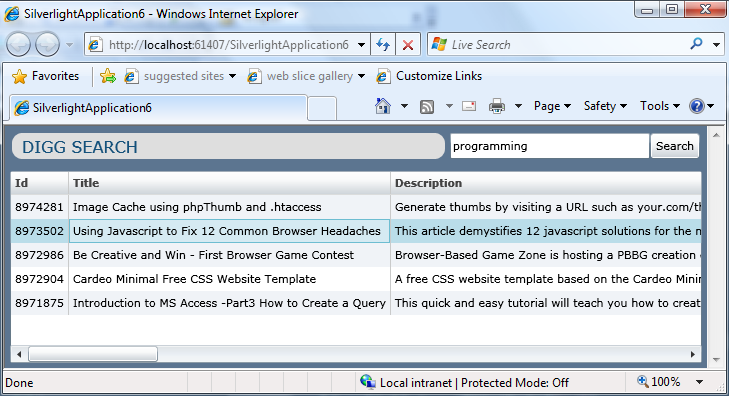Go back with the browser Back arrow
This screenshot has height=396, width=729.
[18, 45]
